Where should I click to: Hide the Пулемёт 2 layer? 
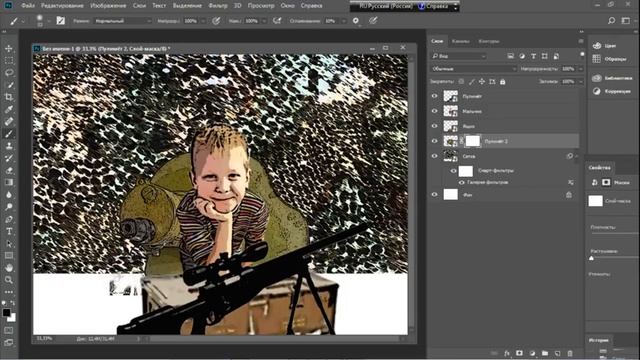435,141
